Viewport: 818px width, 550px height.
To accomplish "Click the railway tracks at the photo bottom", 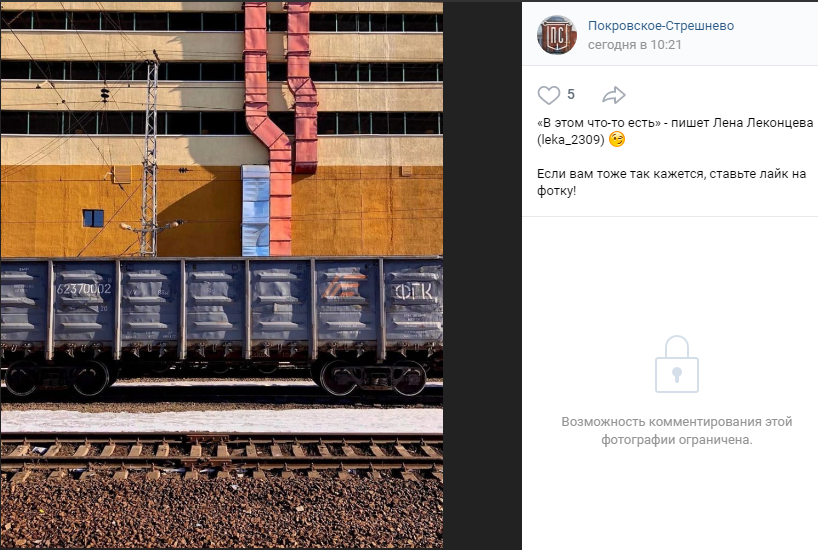I will coord(222,457).
